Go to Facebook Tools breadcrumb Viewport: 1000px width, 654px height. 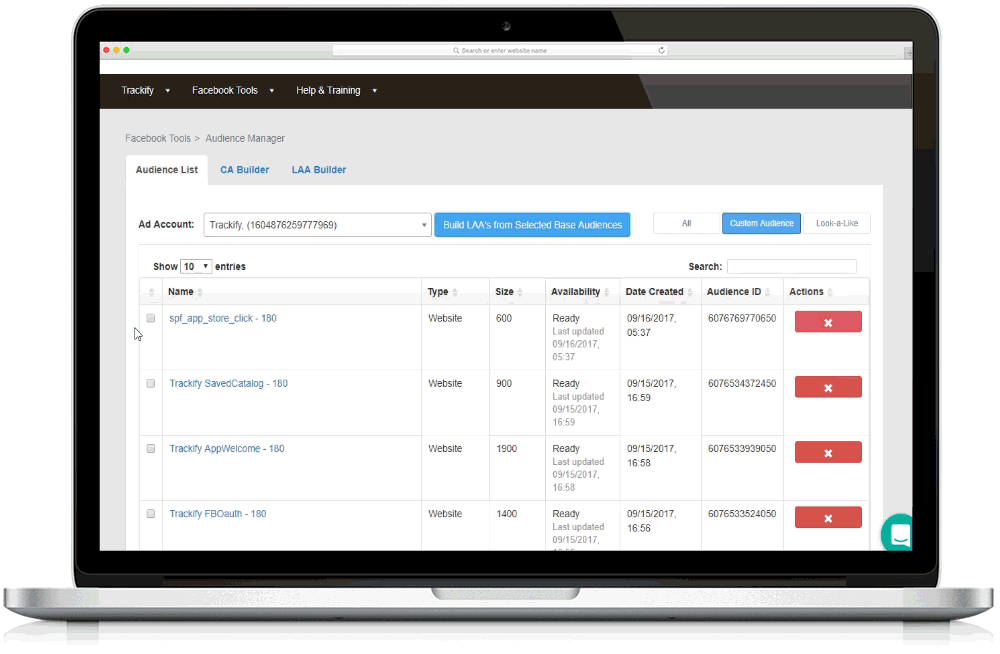pyautogui.click(x=158, y=138)
